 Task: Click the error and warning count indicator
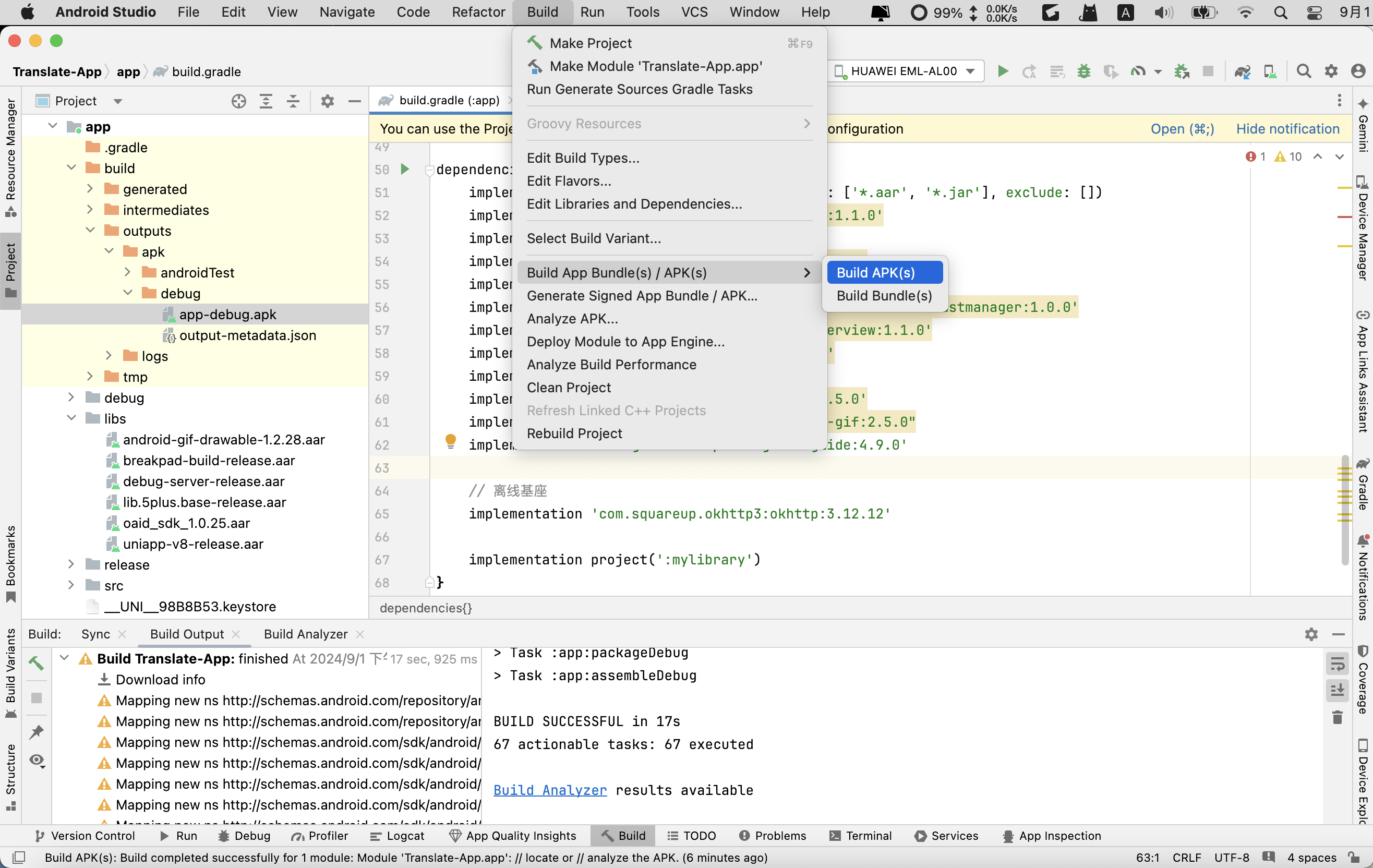click(x=1273, y=156)
